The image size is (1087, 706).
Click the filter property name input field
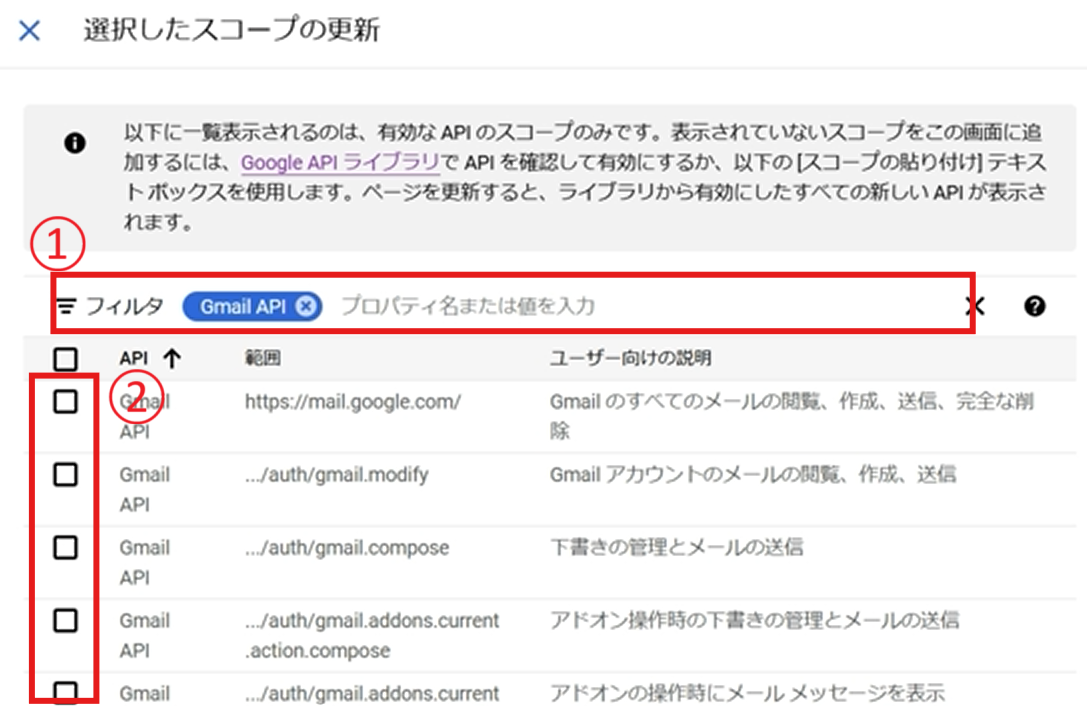[600, 307]
